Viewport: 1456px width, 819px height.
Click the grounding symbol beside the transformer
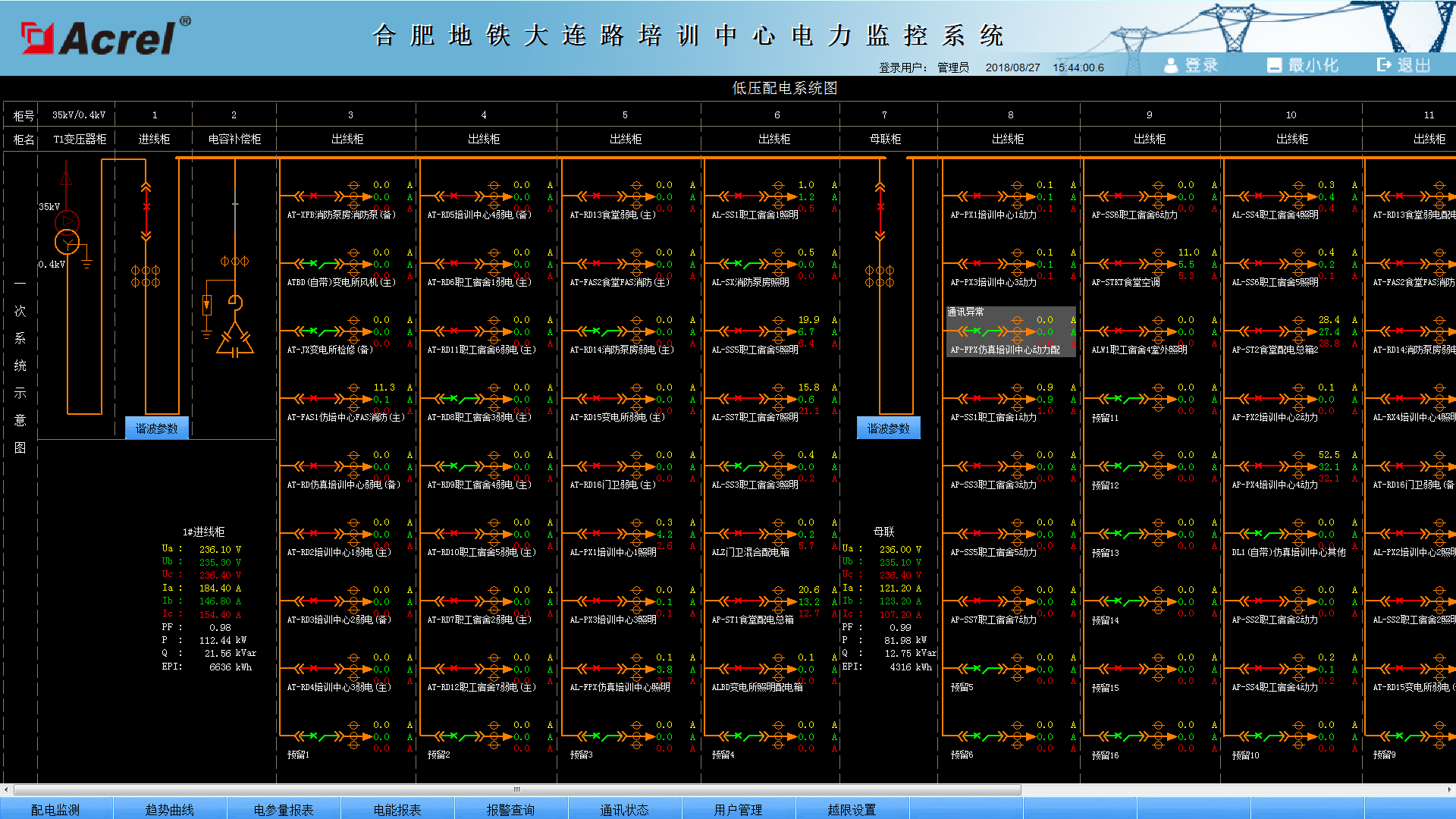click(x=86, y=264)
